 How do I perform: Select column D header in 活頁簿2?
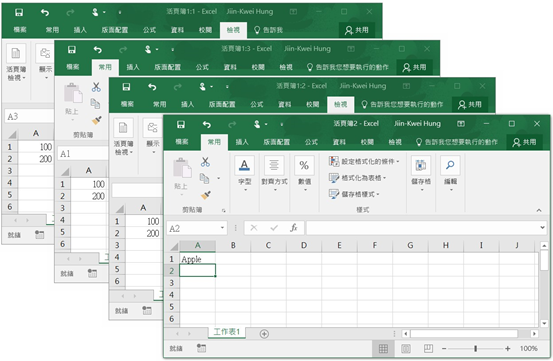click(x=304, y=246)
